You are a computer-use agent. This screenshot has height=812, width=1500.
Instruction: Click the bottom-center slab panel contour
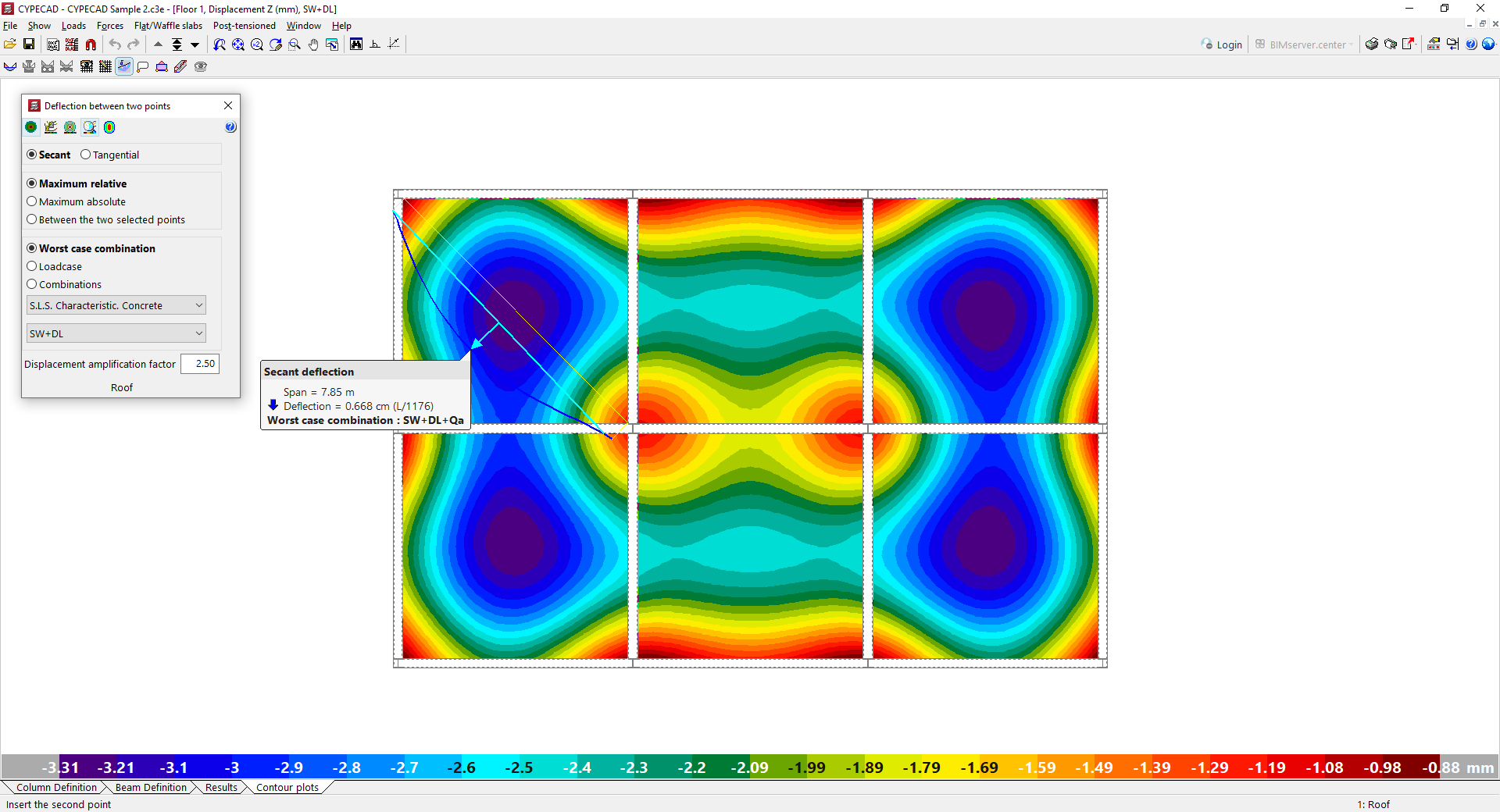click(x=750, y=546)
